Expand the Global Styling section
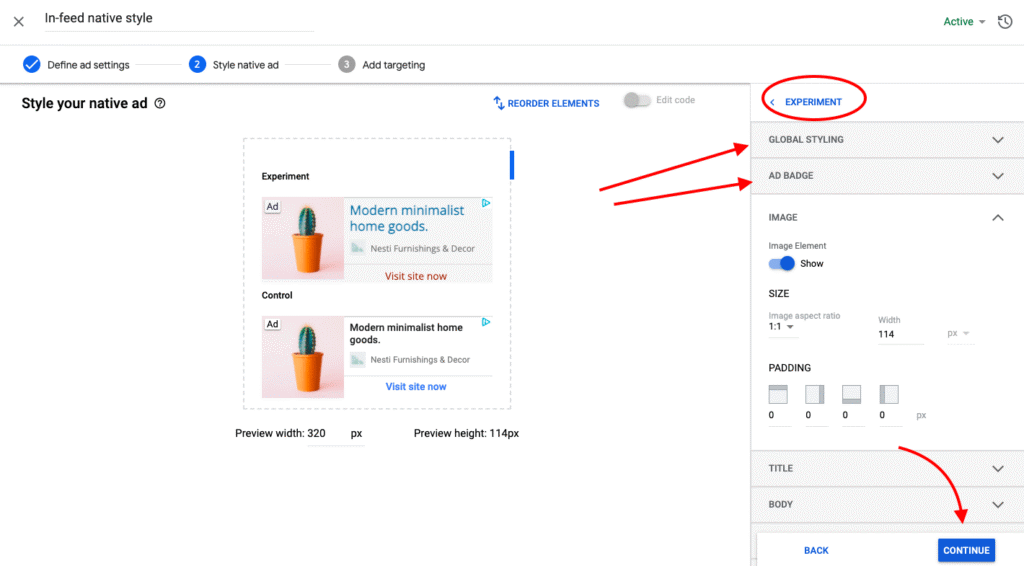 coord(888,140)
